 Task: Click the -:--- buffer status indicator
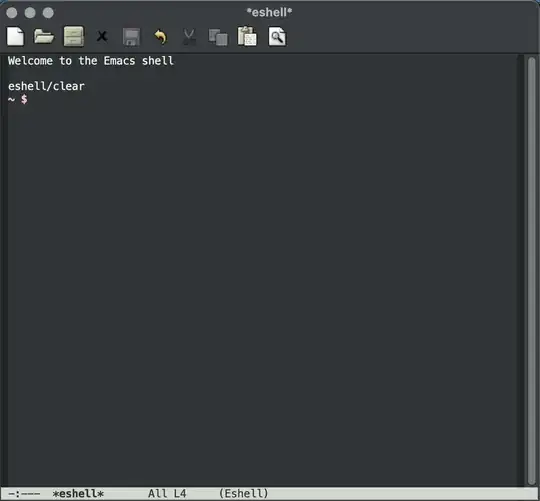tap(24, 494)
